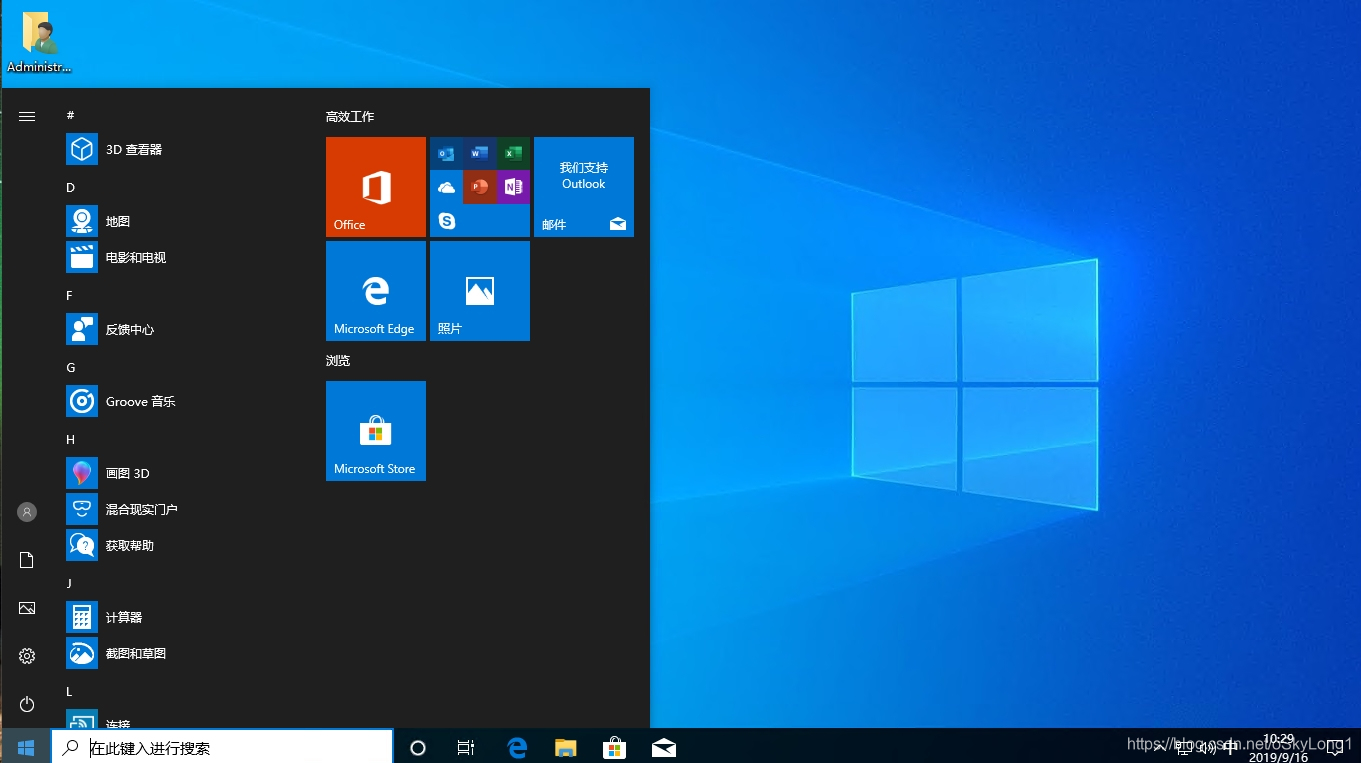The height and width of the screenshot is (763, 1361).
Task: Click the volume speaker tray icon
Action: [1208, 747]
